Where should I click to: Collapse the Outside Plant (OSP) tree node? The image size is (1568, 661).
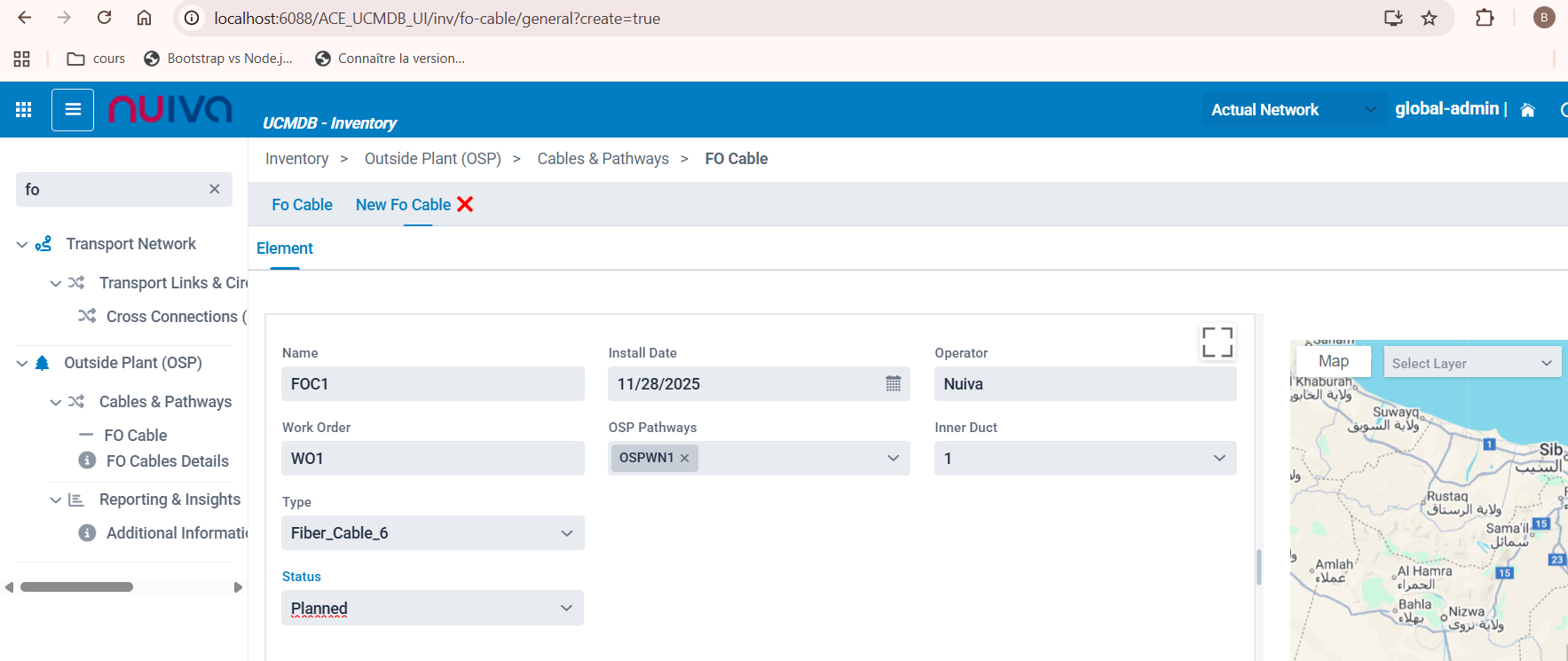tap(22, 363)
